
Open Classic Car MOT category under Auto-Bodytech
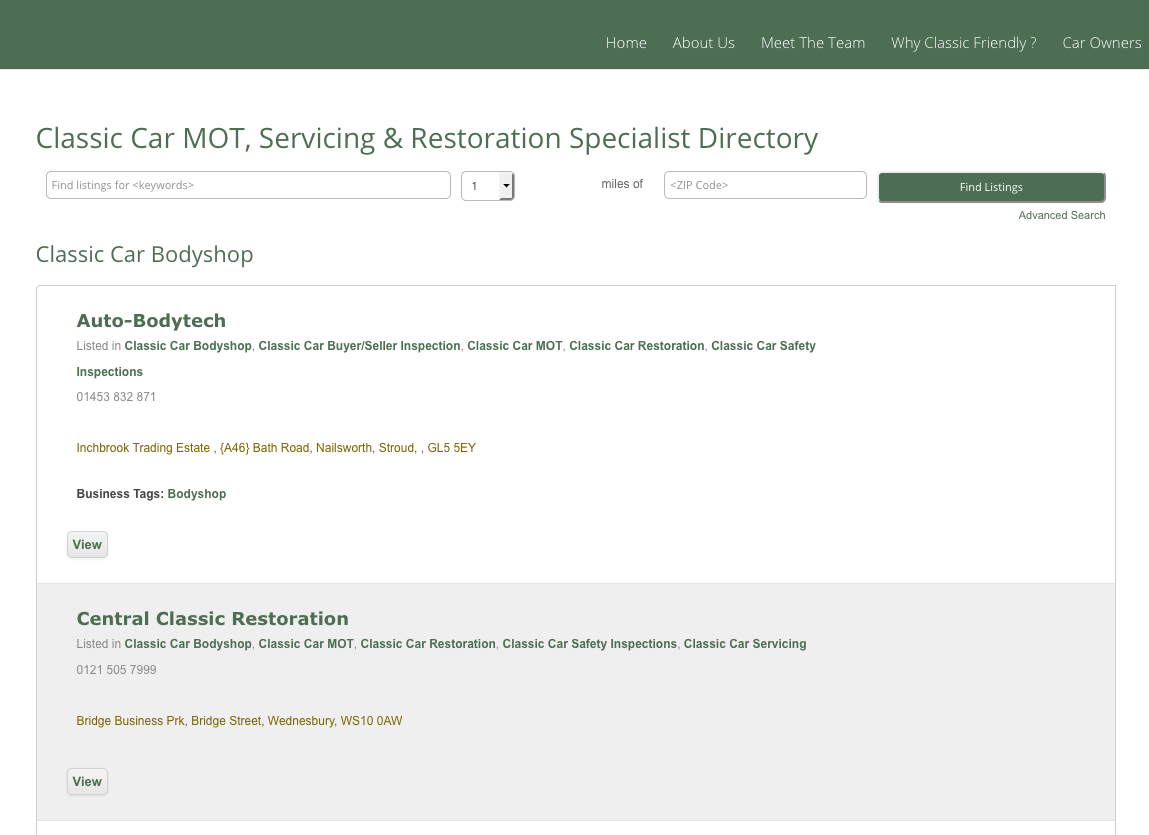[514, 346]
